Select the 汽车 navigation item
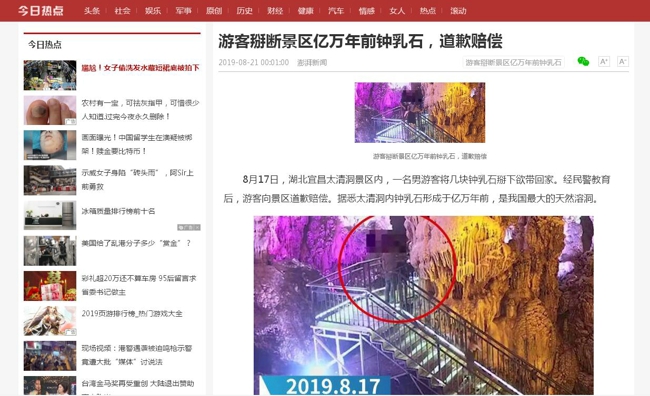 (x=336, y=11)
